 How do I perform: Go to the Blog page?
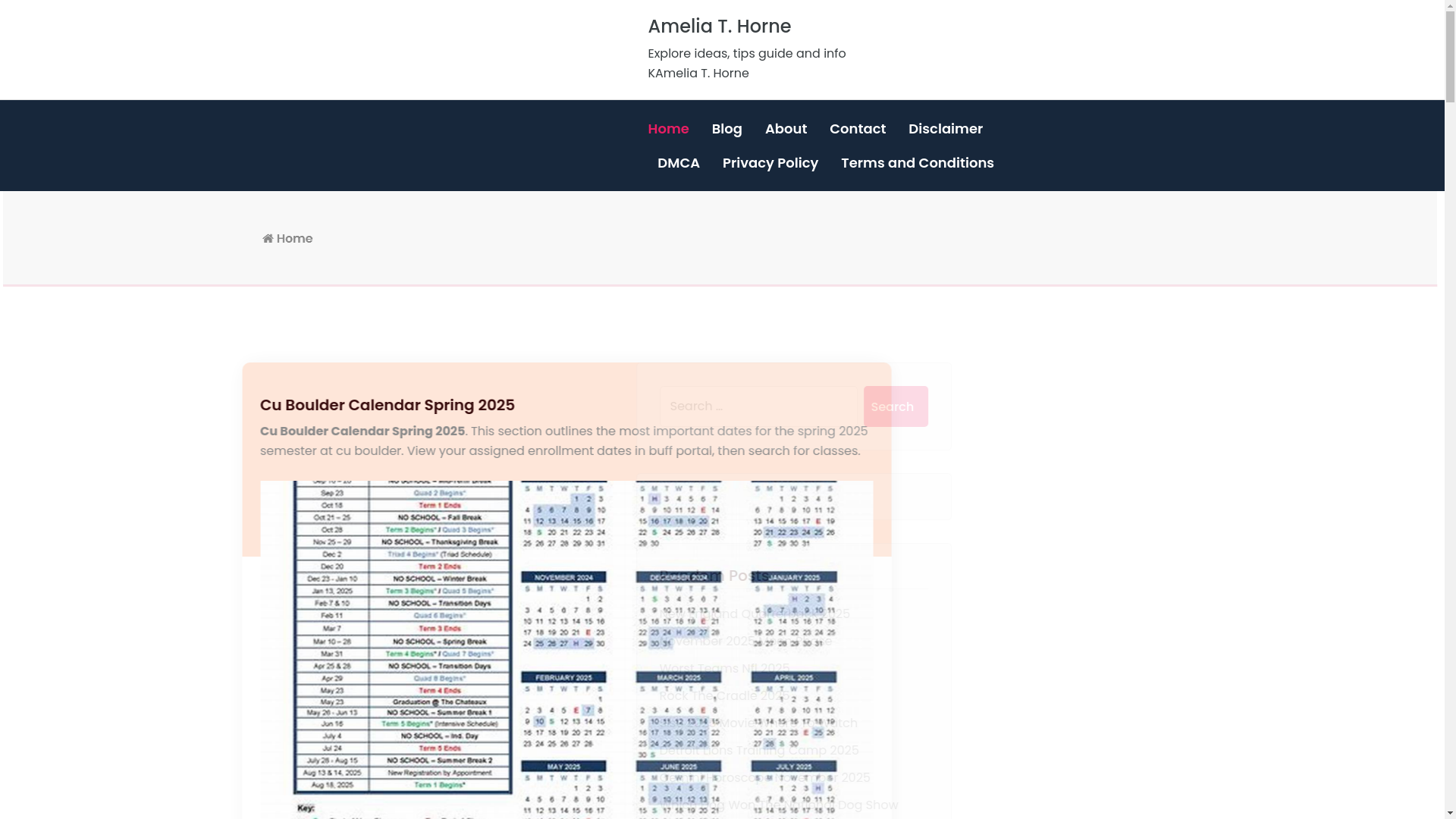point(726,129)
